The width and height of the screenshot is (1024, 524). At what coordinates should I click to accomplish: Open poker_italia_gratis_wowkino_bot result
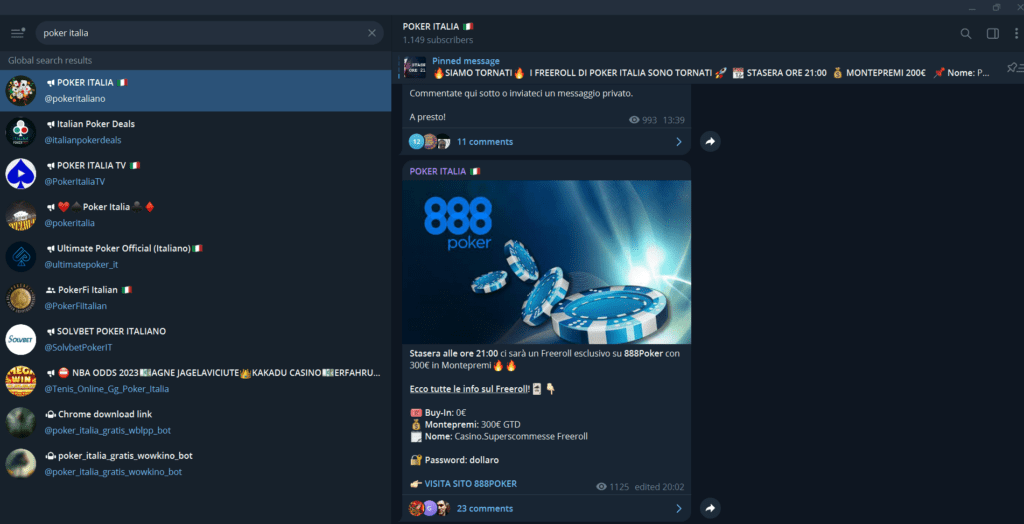195,464
